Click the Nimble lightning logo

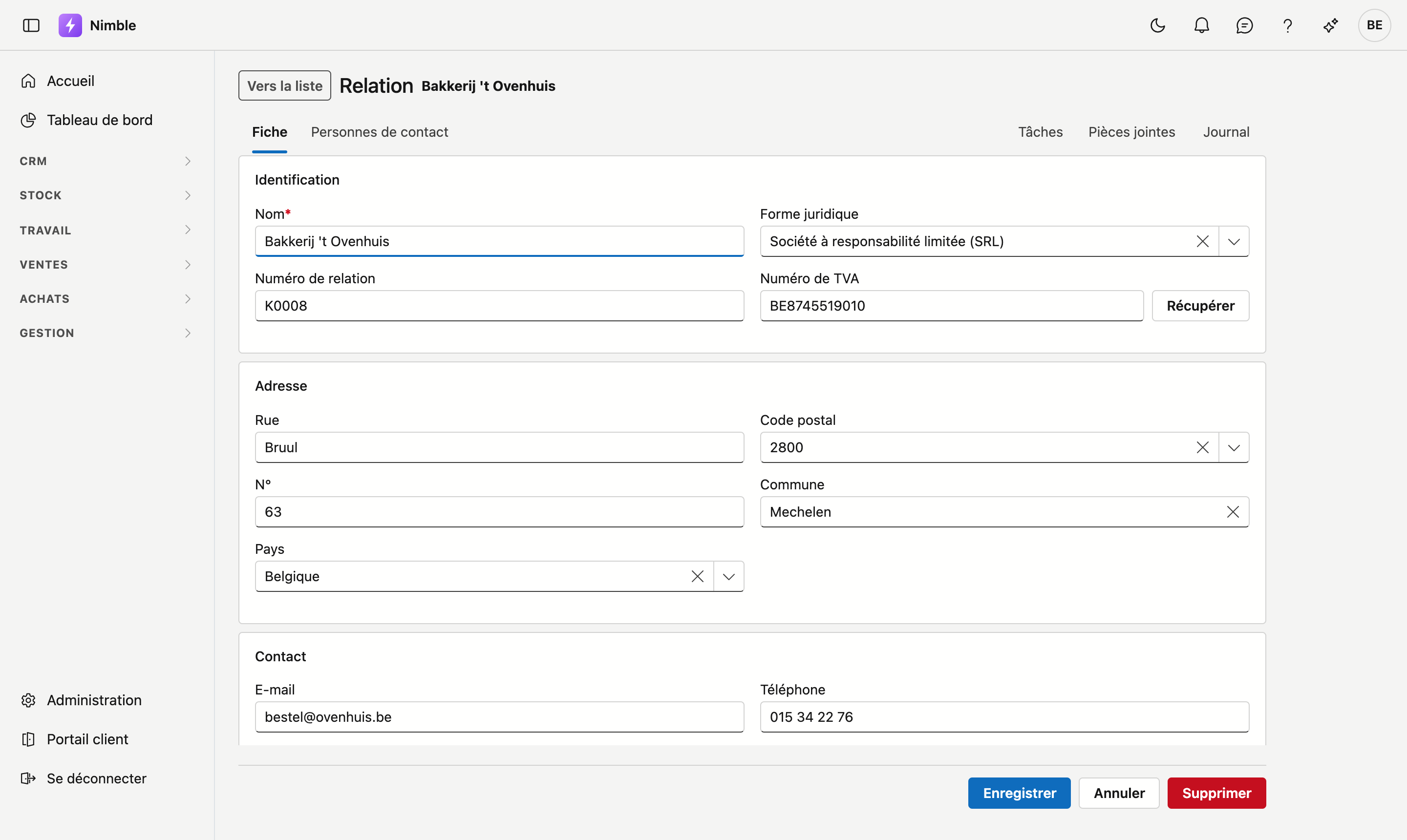pos(70,25)
